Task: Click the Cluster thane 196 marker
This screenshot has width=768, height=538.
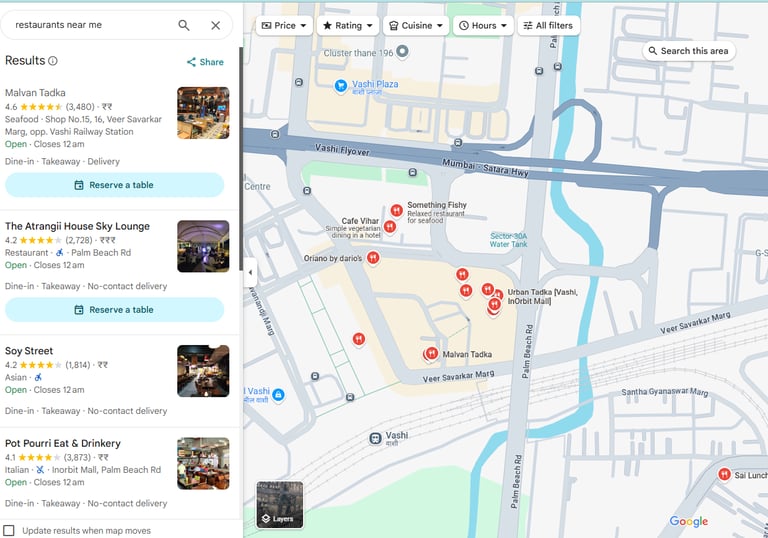Action: [402, 51]
